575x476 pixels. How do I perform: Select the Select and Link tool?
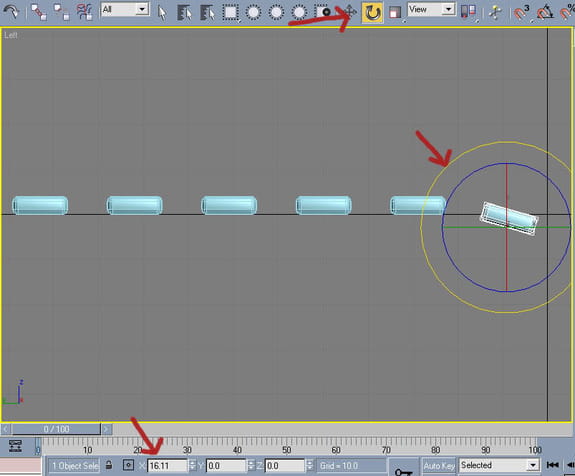(x=39, y=12)
